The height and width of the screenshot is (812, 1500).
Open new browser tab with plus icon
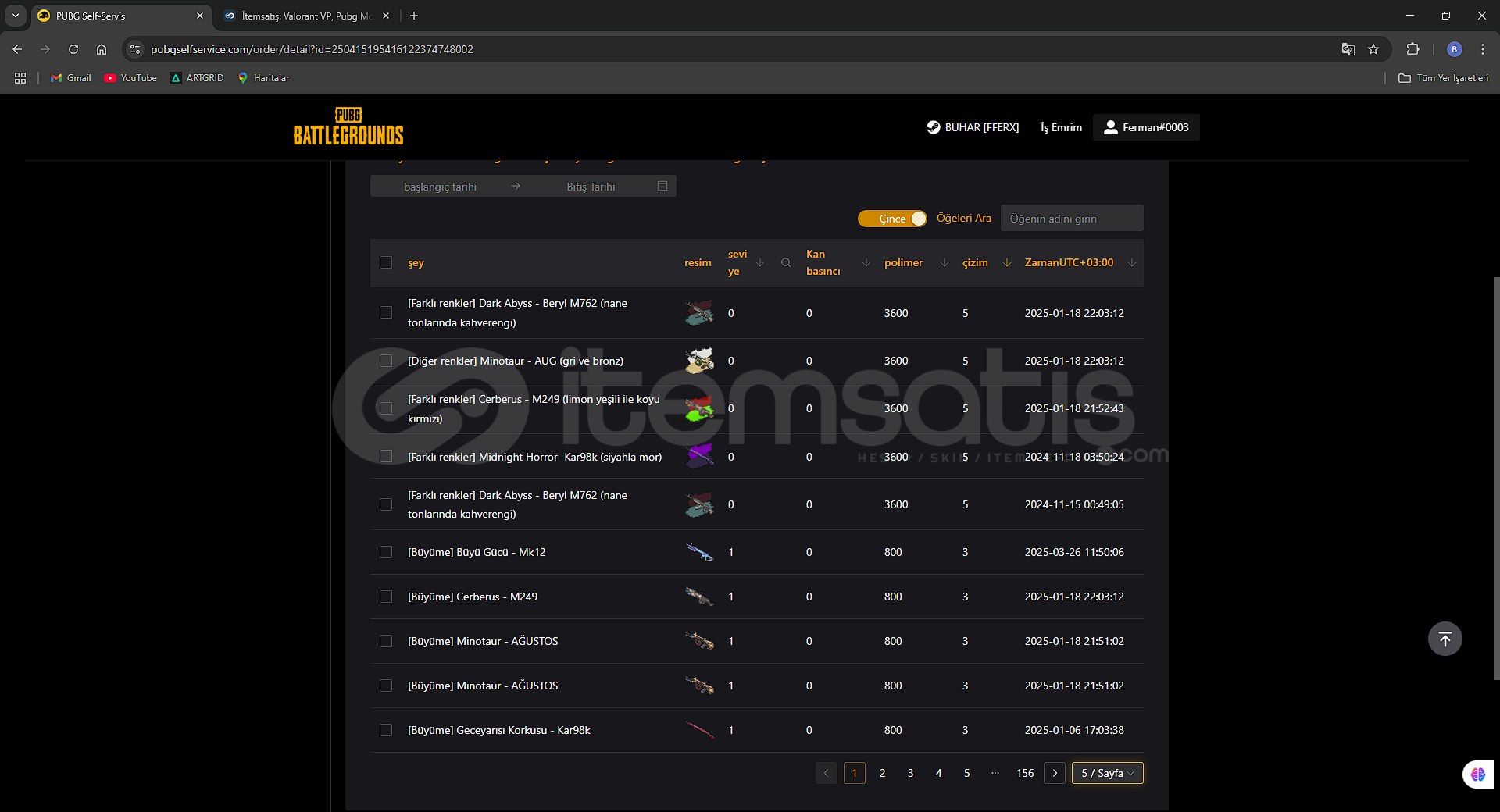414,16
